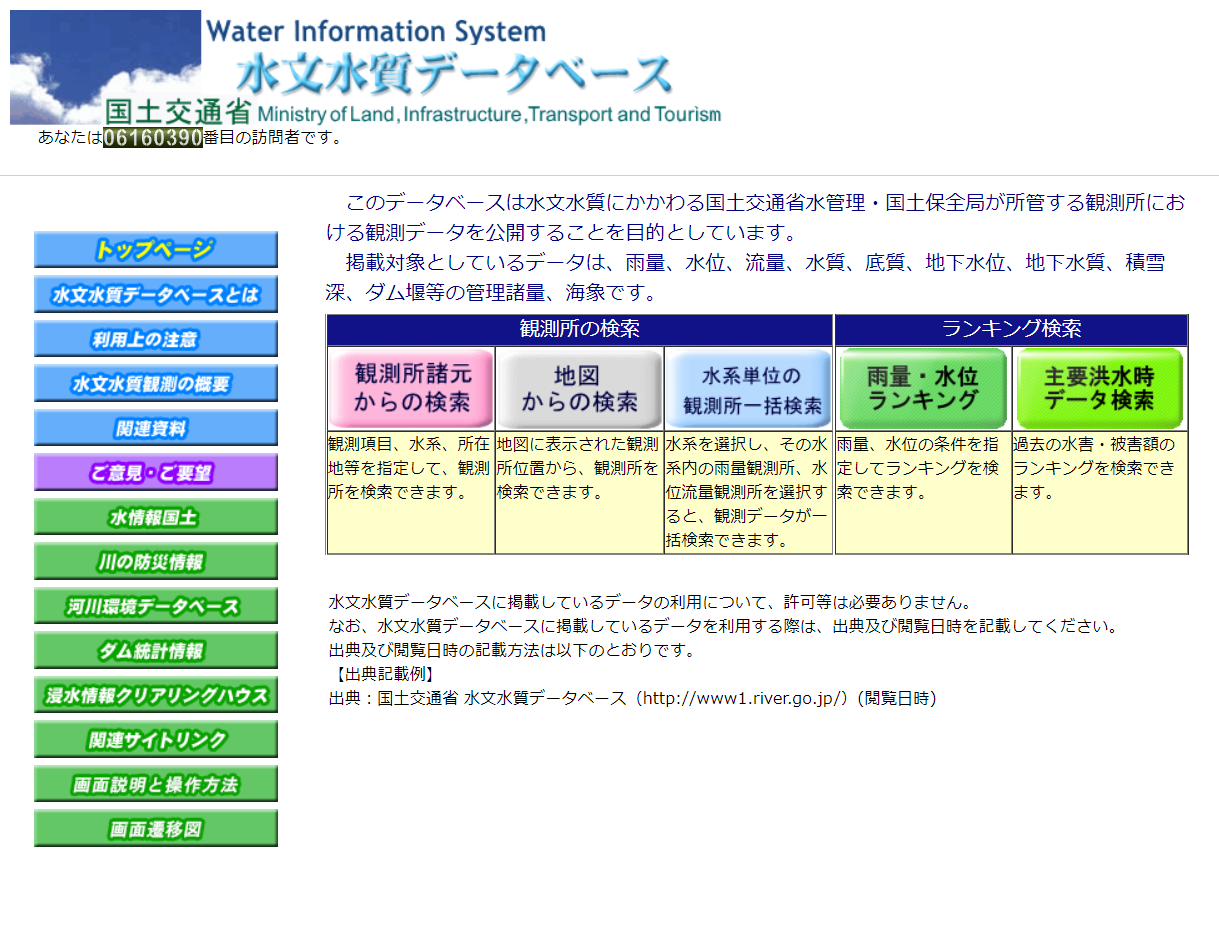Open 浸水情報クリアリングハウス green button
Screen dimensions: 1219x930
coord(156,695)
